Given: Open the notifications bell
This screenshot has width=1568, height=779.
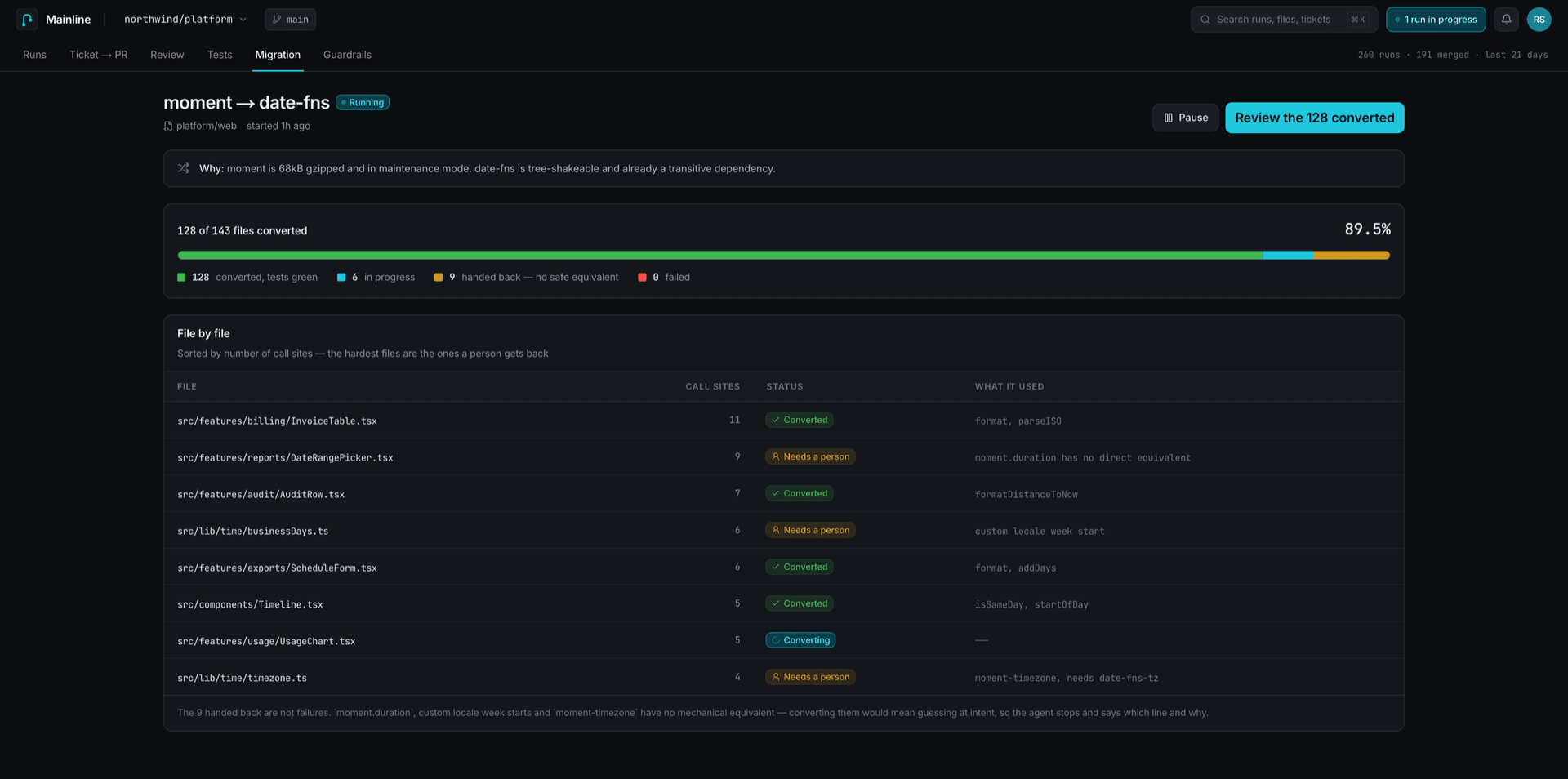Looking at the screenshot, I should pos(1506,20).
